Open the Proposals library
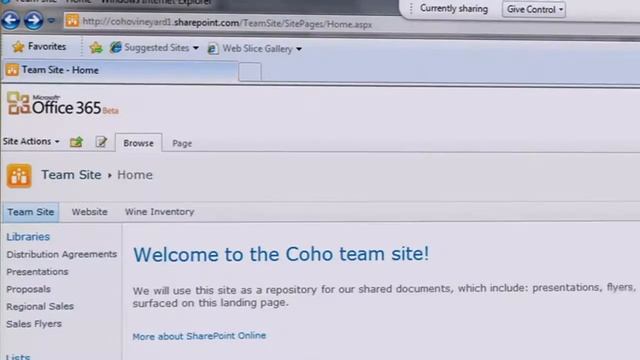 click(x=29, y=289)
